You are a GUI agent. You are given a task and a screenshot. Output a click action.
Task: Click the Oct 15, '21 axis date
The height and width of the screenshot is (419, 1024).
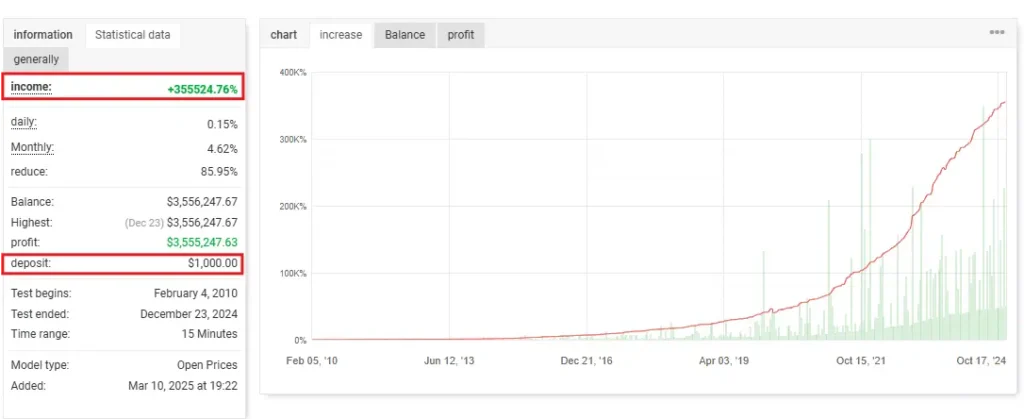tap(860, 361)
